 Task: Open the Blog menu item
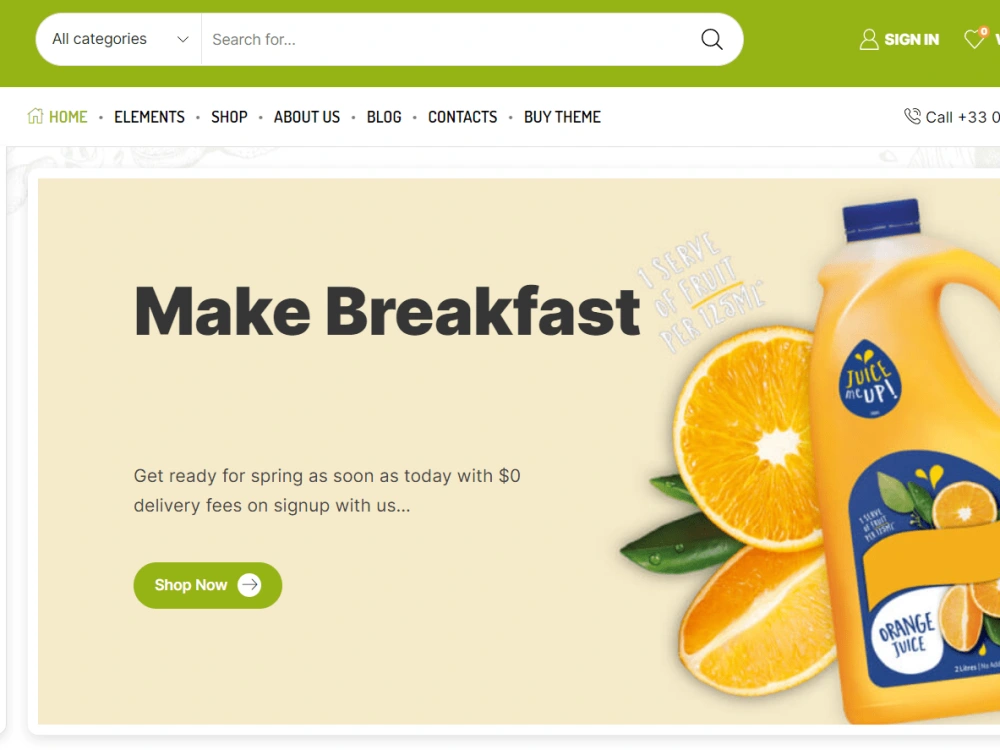(x=384, y=117)
